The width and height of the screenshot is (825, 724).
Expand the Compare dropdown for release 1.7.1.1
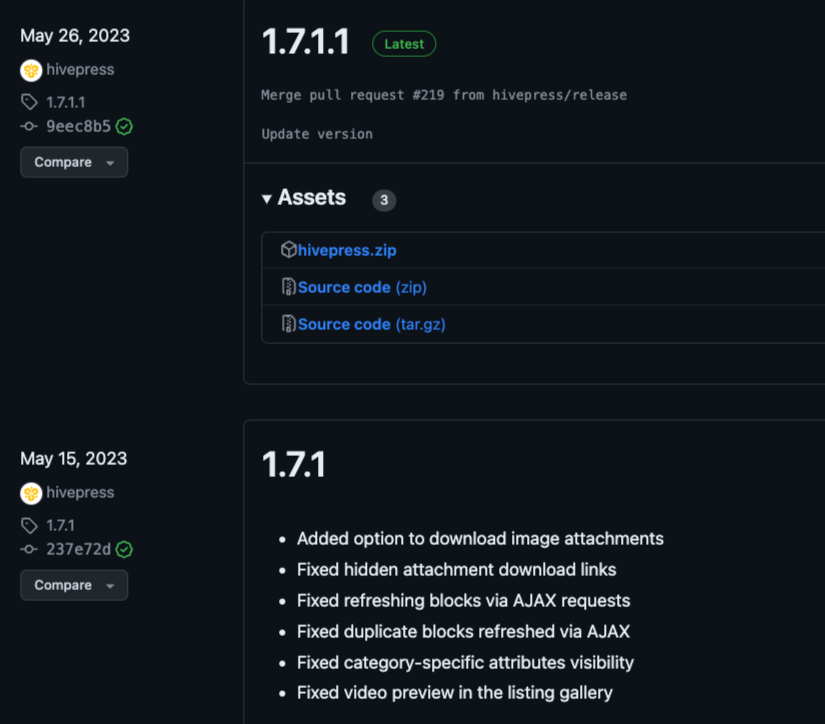pyautogui.click(x=74, y=162)
